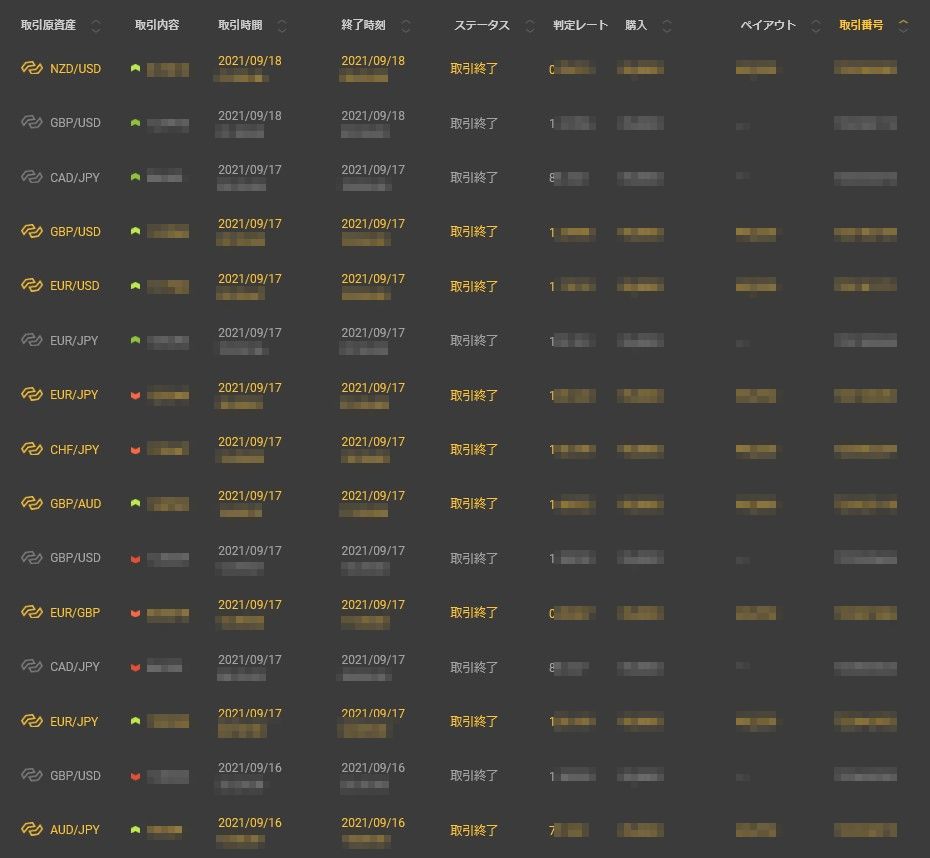Toggle sort arrows next to 取引時間

tap(282, 26)
